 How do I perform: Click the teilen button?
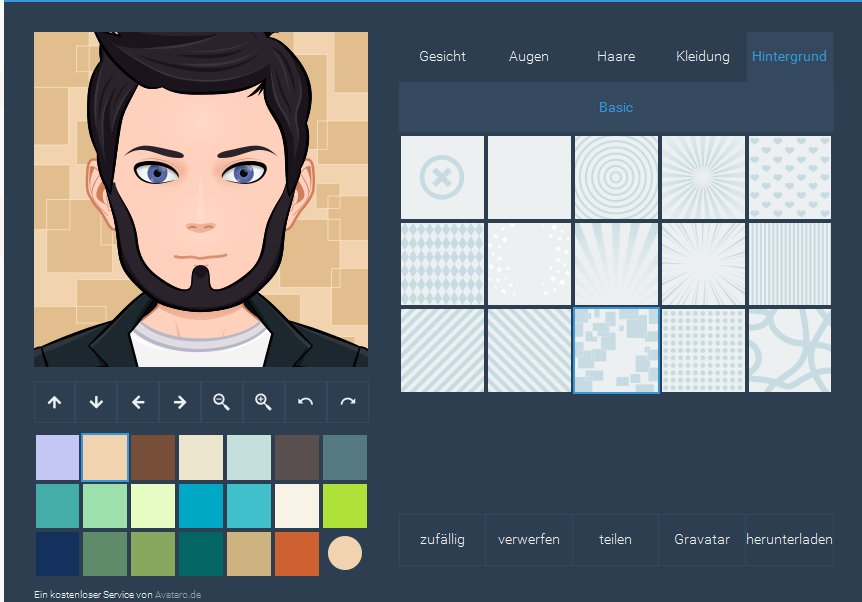[615, 540]
